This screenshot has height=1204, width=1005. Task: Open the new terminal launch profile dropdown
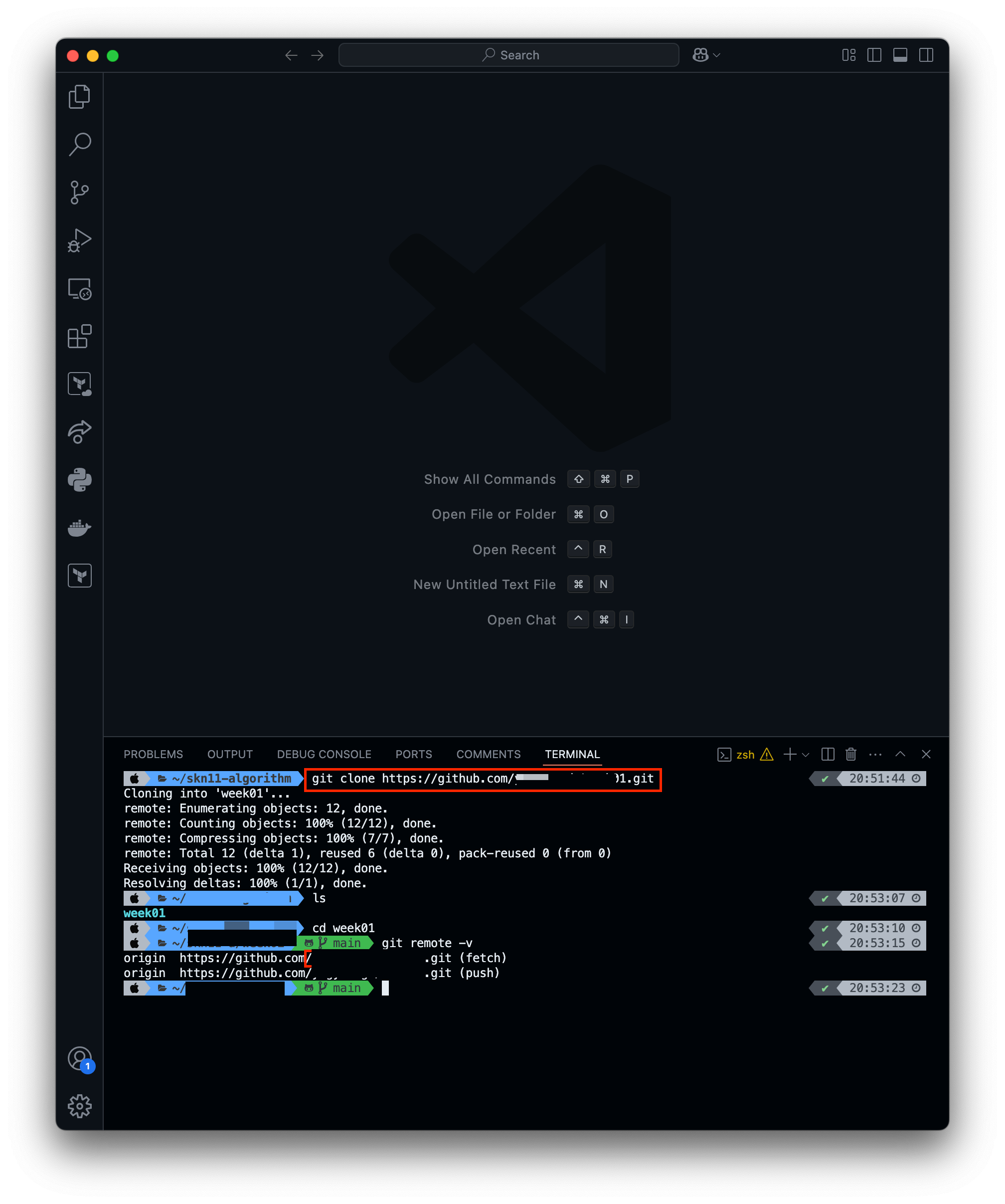[805, 755]
